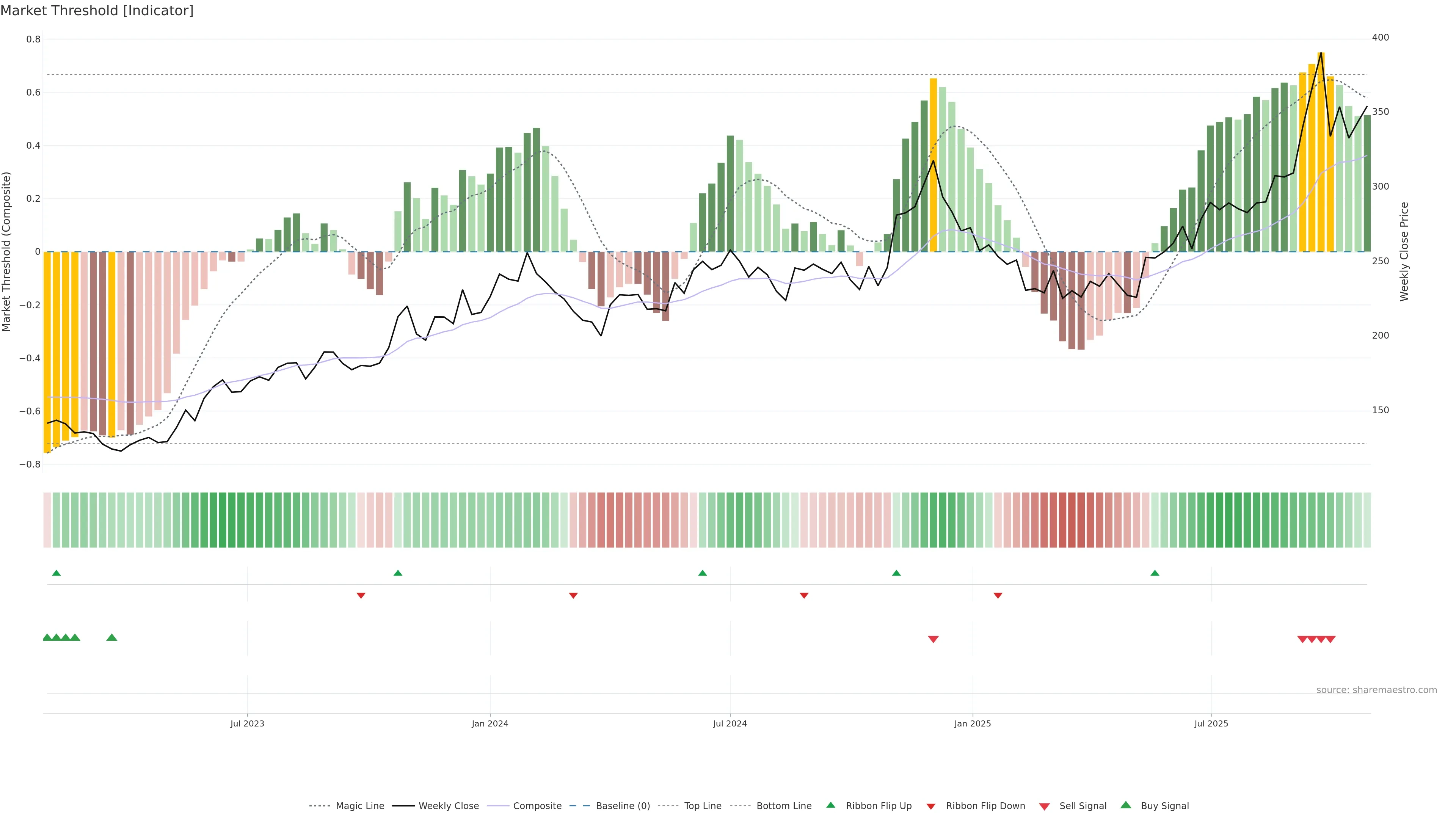The image size is (1456, 819).
Task: Click the Top Line legend label
Action: (703, 806)
